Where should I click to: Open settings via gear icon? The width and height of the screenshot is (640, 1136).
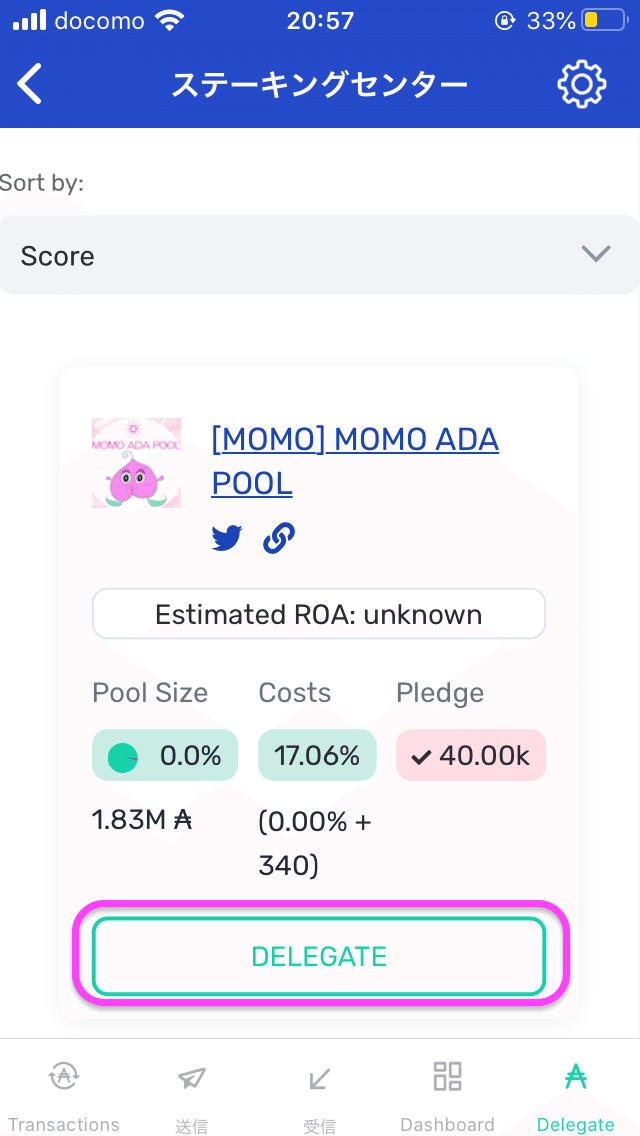(x=581, y=84)
